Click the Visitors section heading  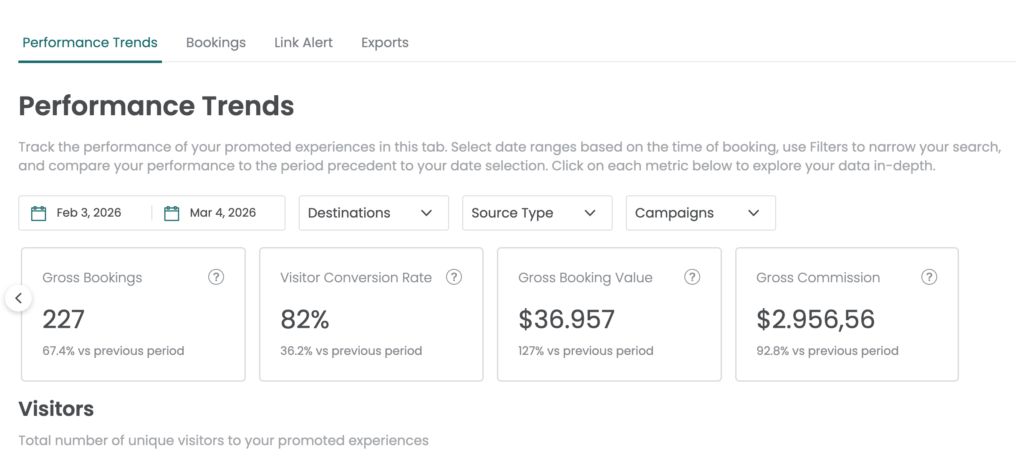click(56, 409)
